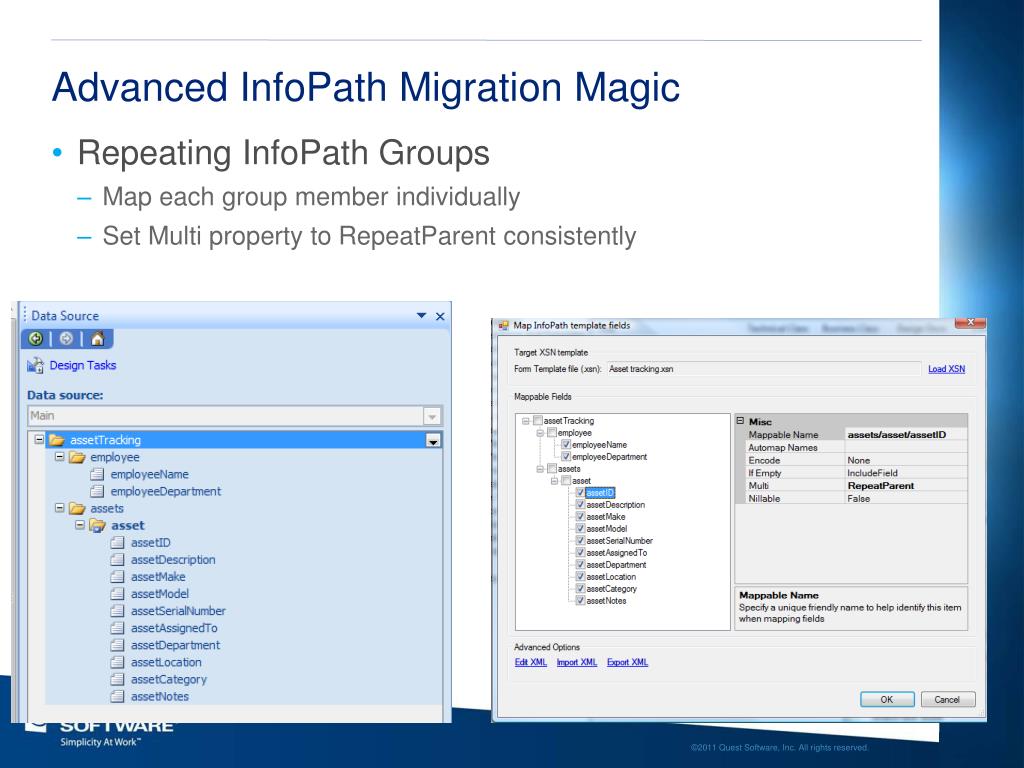Click the assetLocation field icon
The height and width of the screenshot is (768, 1024).
tap(118, 662)
